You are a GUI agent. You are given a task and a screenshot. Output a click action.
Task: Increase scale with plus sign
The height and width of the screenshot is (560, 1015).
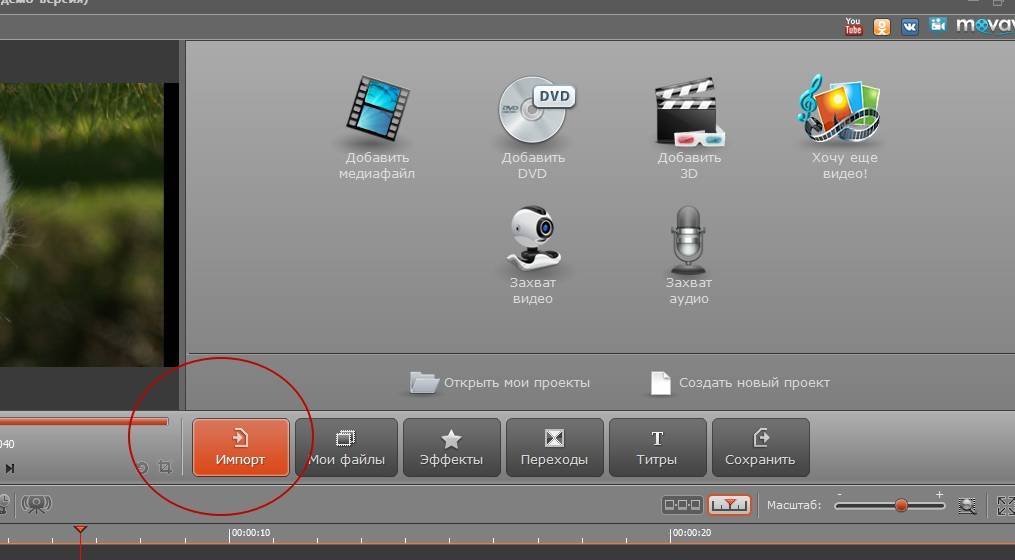pos(939,495)
